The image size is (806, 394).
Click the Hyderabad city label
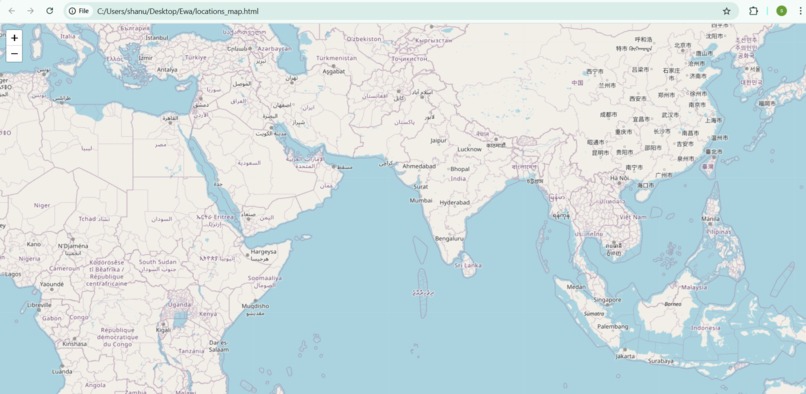click(454, 203)
